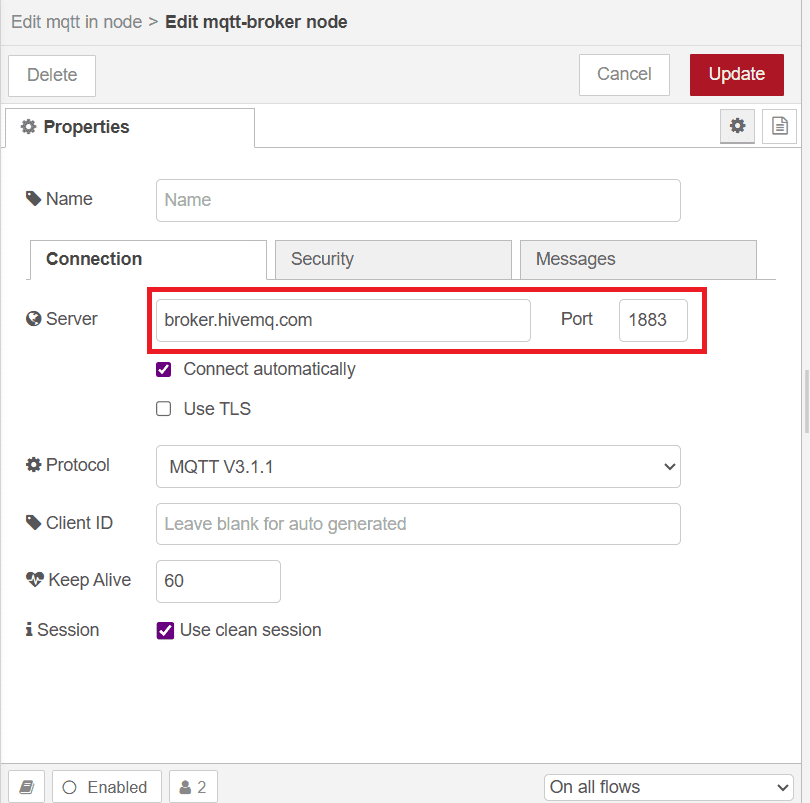Click the cog icon beside Protocol
This screenshot has height=803, width=810.
[33, 464]
